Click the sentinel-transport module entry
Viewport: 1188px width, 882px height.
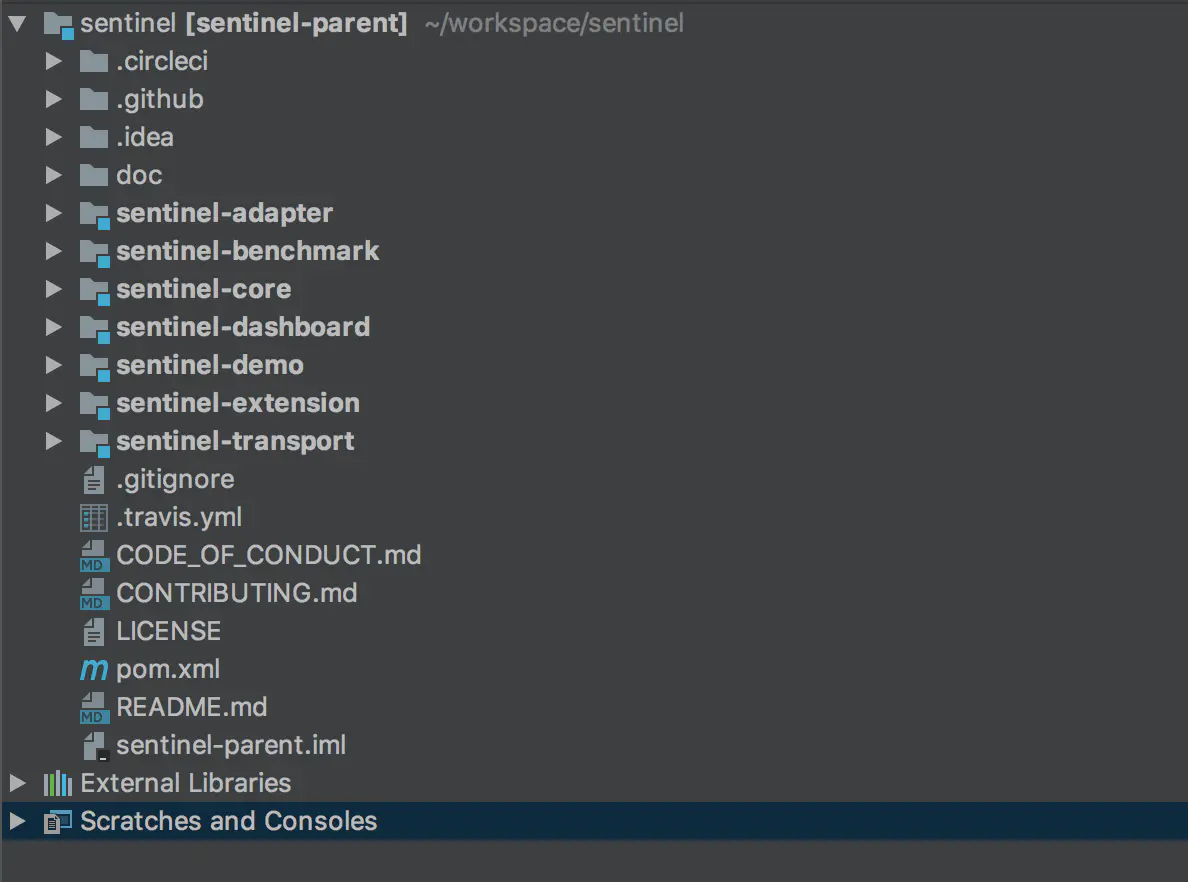(235, 441)
